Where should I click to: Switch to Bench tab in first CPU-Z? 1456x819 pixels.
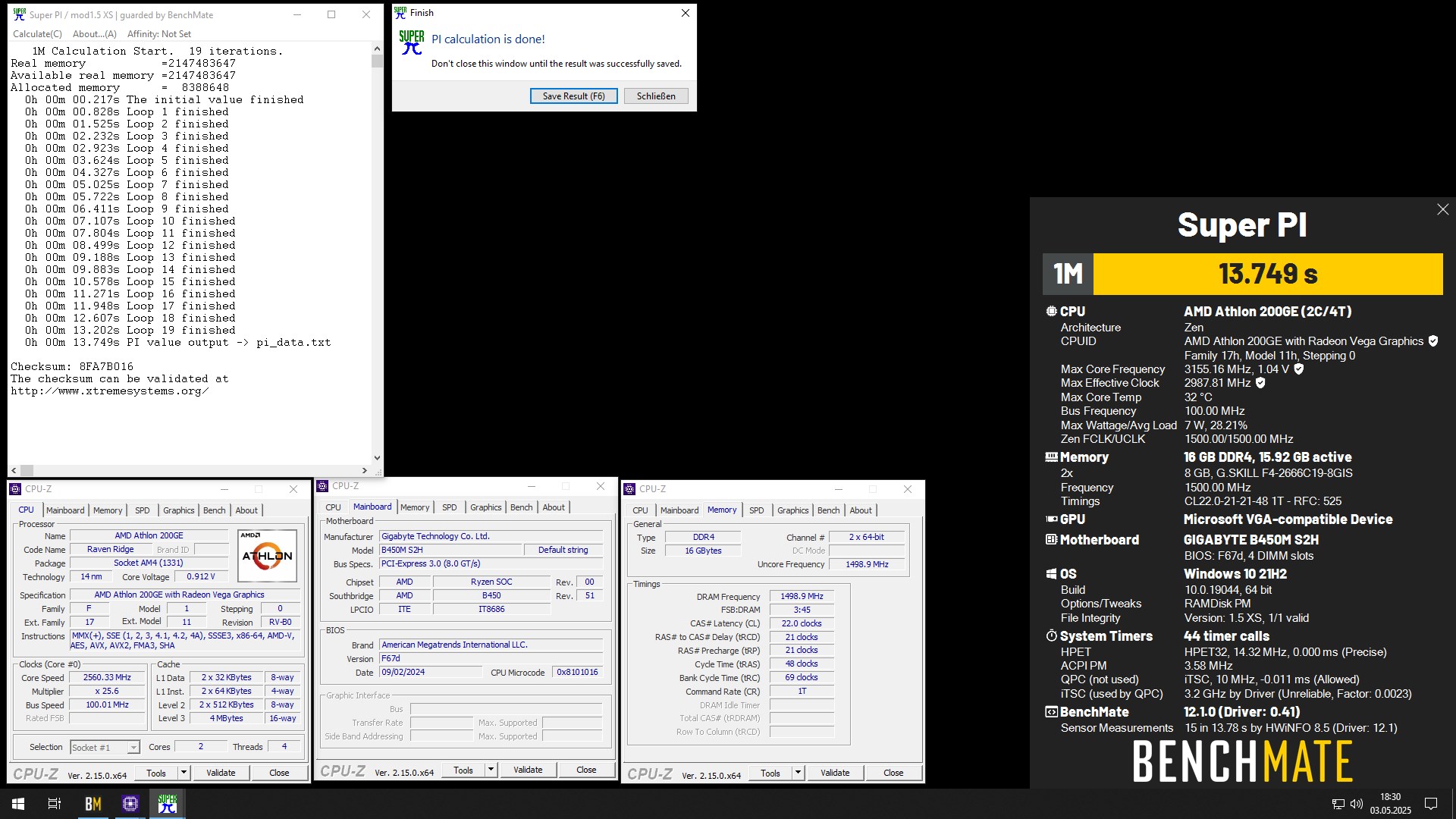pyautogui.click(x=214, y=510)
